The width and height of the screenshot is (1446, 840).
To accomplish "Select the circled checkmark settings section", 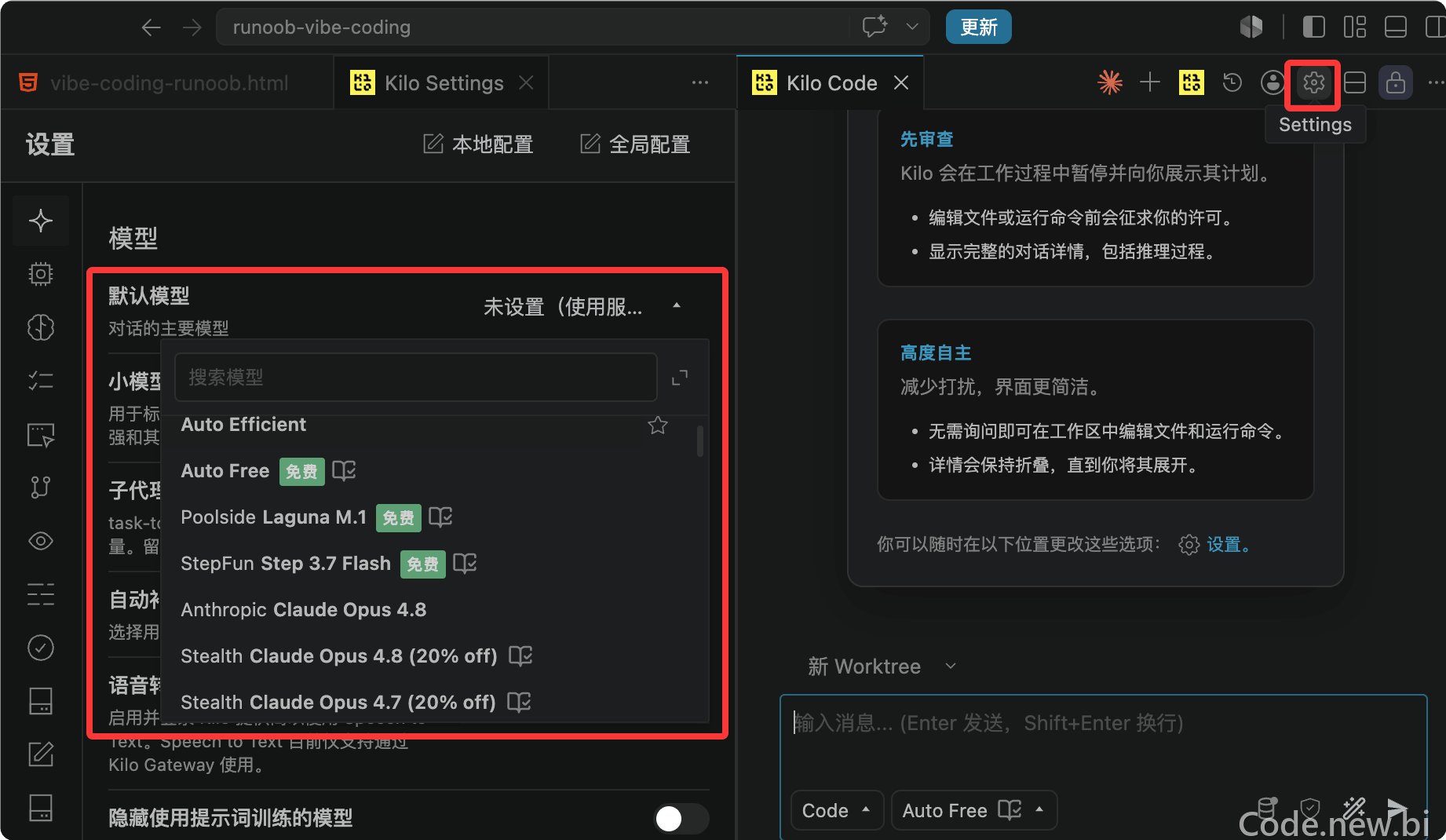I will click(x=41, y=648).
